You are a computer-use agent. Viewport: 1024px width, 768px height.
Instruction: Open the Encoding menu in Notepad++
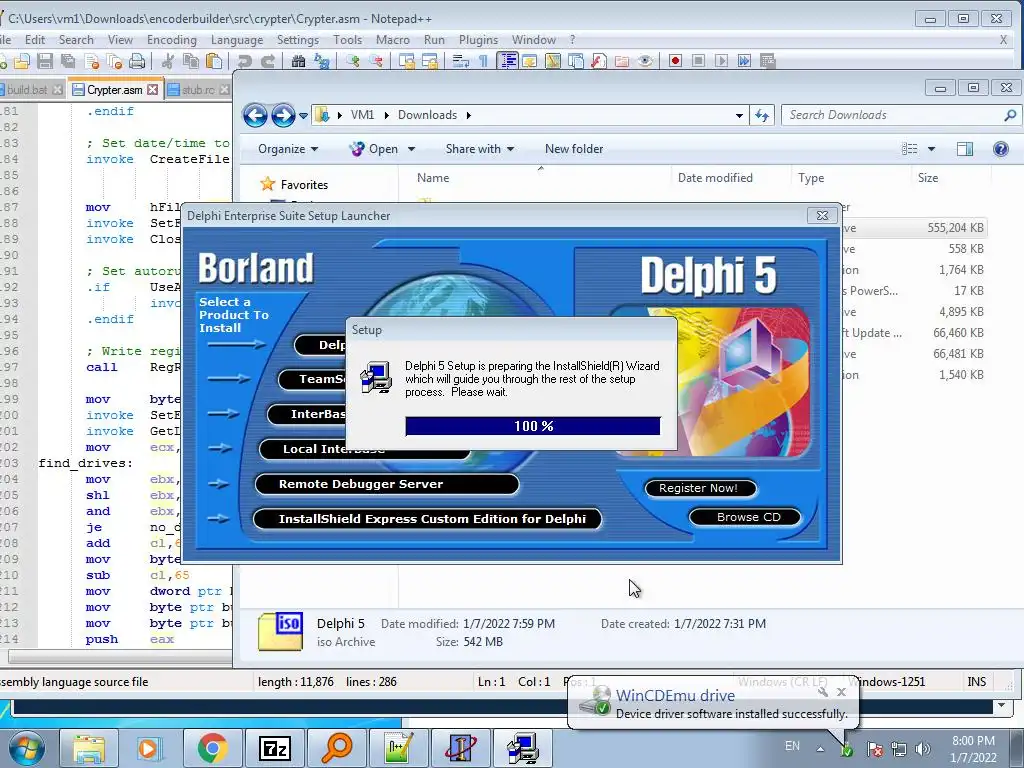tap(172, 40)
